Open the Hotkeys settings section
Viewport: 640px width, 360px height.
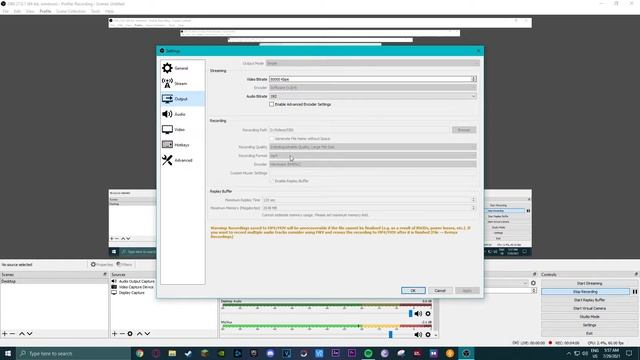point(182,145)
